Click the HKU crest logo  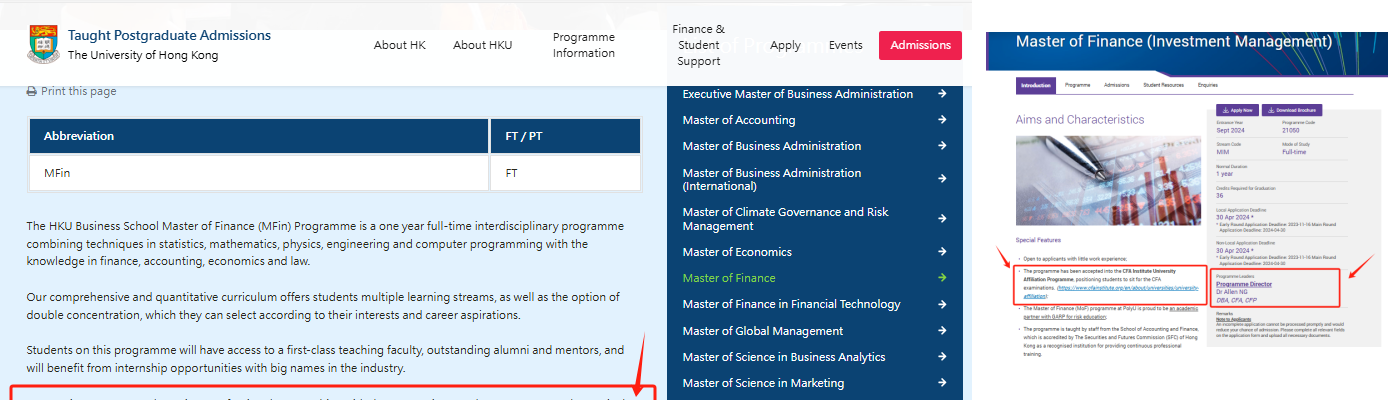click(43, 44)
